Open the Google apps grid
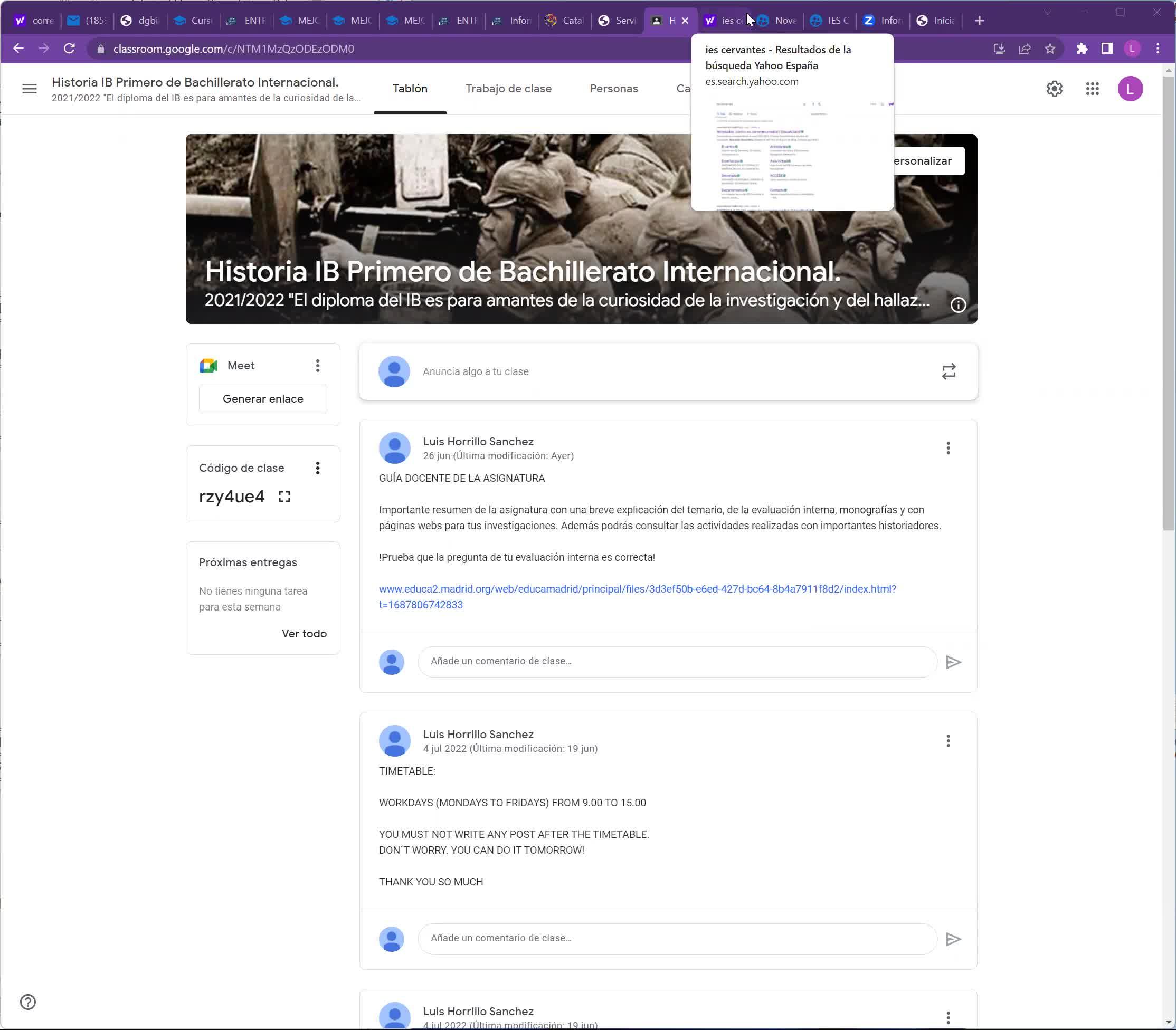Screen dimensions: 1176x1030 click(x=1092, y=89)
